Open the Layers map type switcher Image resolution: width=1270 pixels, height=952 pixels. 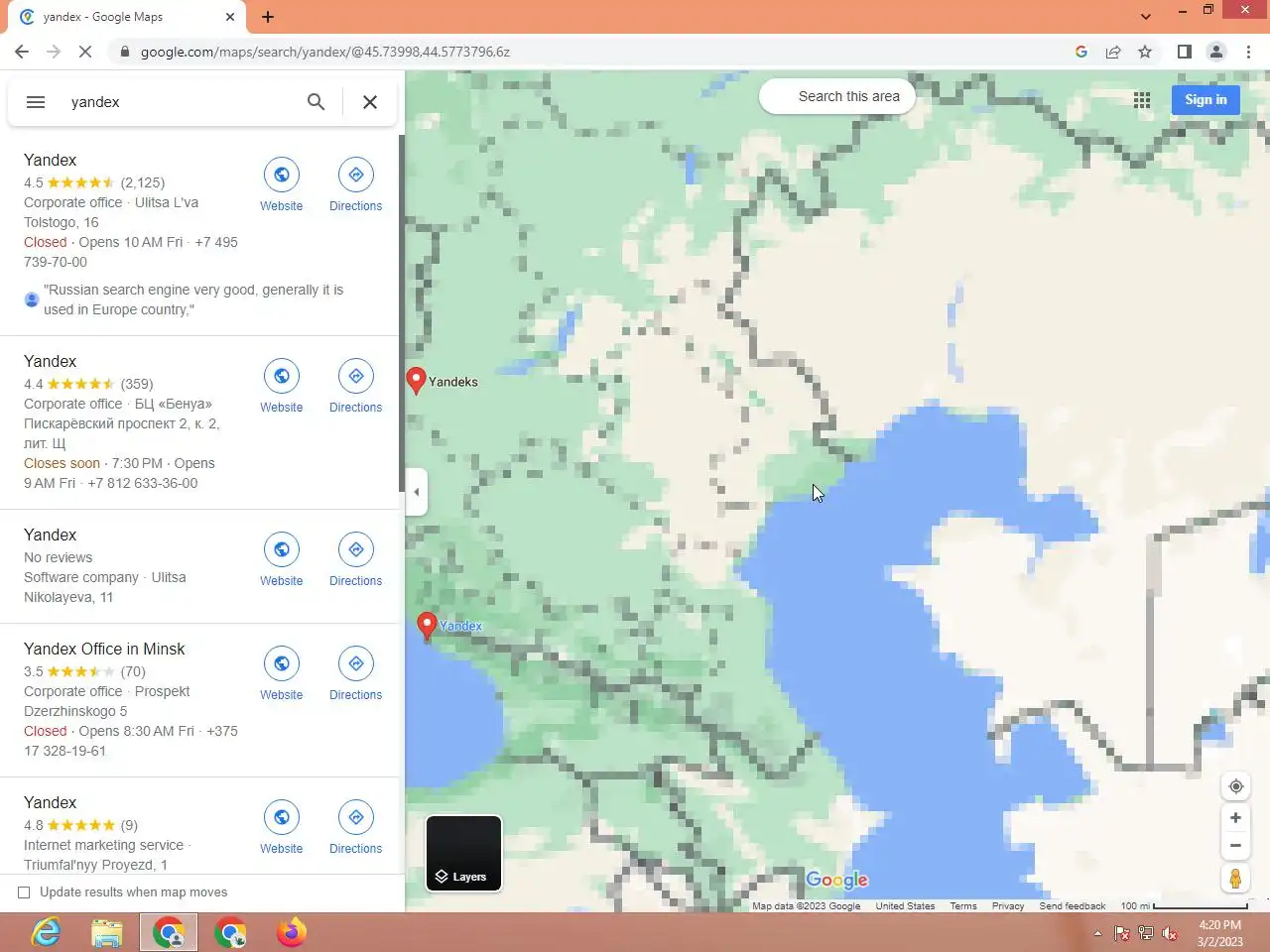[x=463, y=854]
